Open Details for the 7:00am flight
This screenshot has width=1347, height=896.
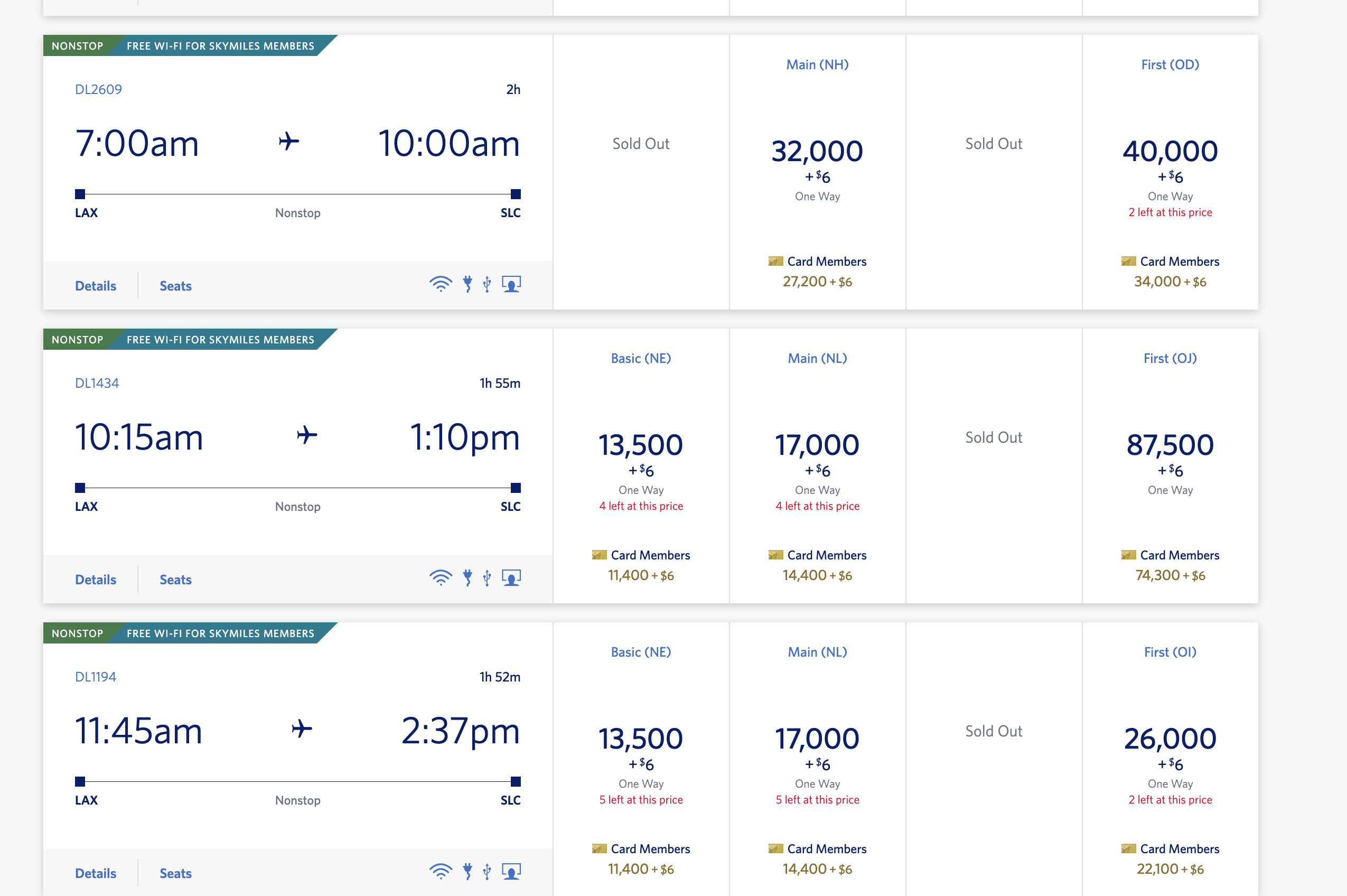click(x=96, y=286)
